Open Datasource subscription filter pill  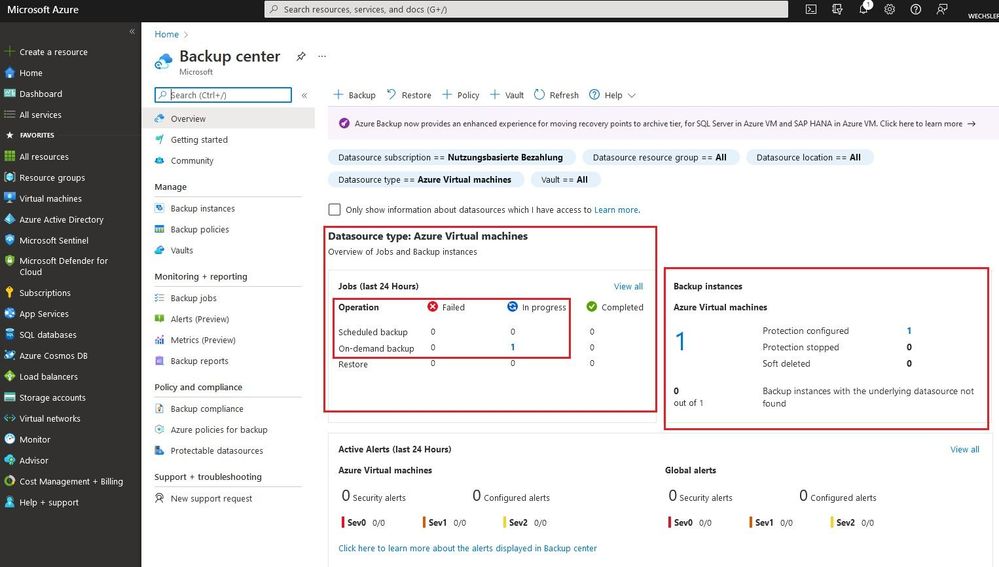pyautogui.click(x=451, y=157)
